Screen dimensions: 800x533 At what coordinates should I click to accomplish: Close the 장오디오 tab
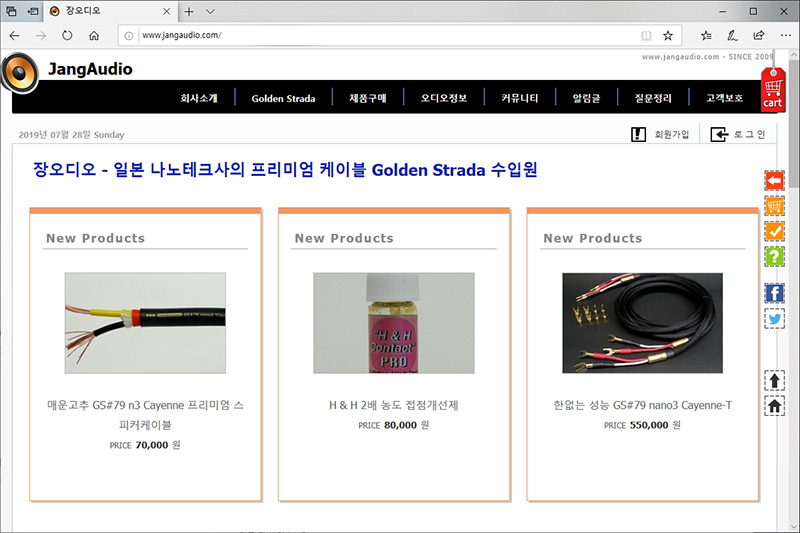coord(166,11)
